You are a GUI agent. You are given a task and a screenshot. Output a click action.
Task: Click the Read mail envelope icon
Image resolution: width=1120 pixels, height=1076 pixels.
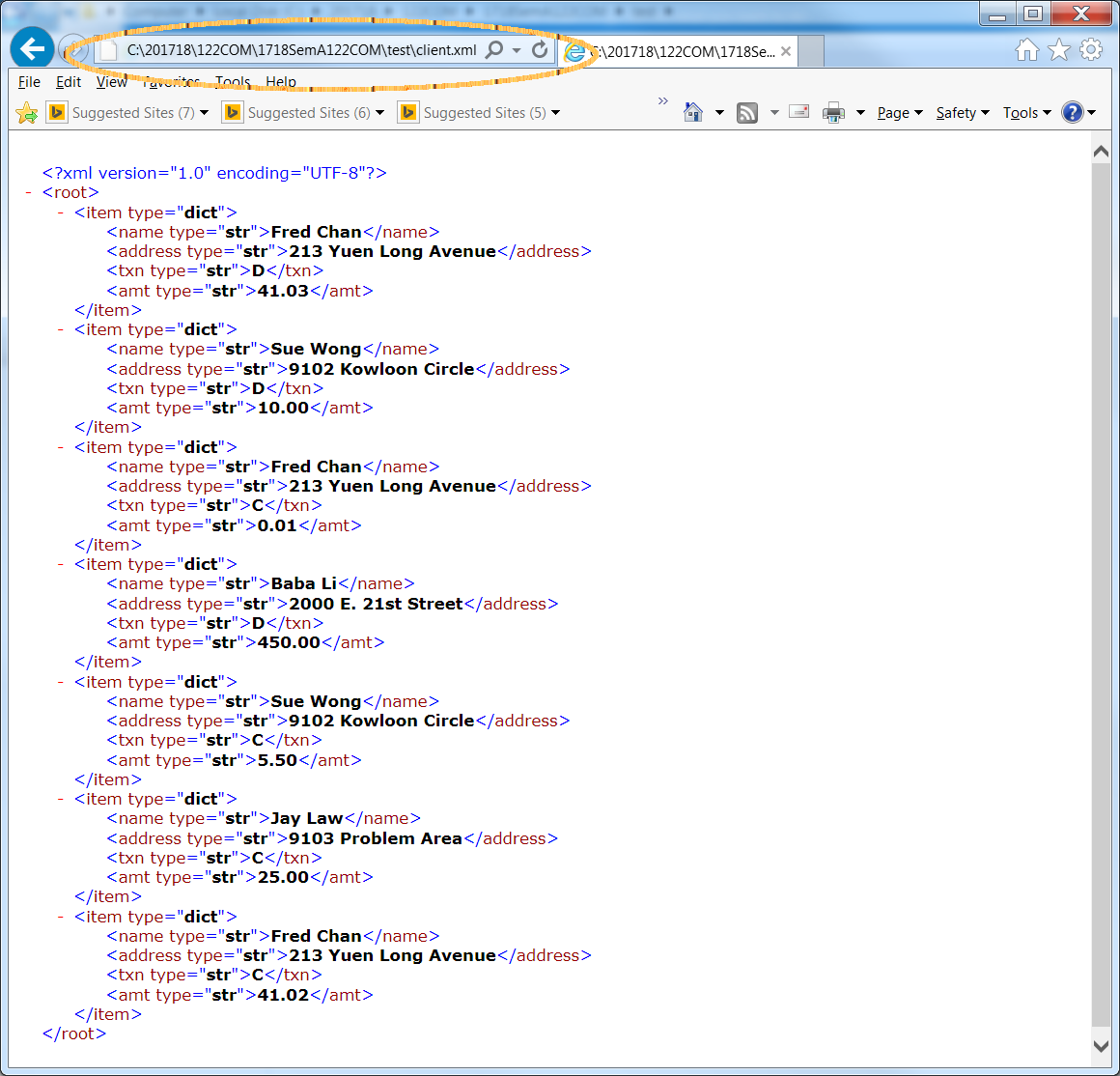pyautogui.click(x=798, y=112)
